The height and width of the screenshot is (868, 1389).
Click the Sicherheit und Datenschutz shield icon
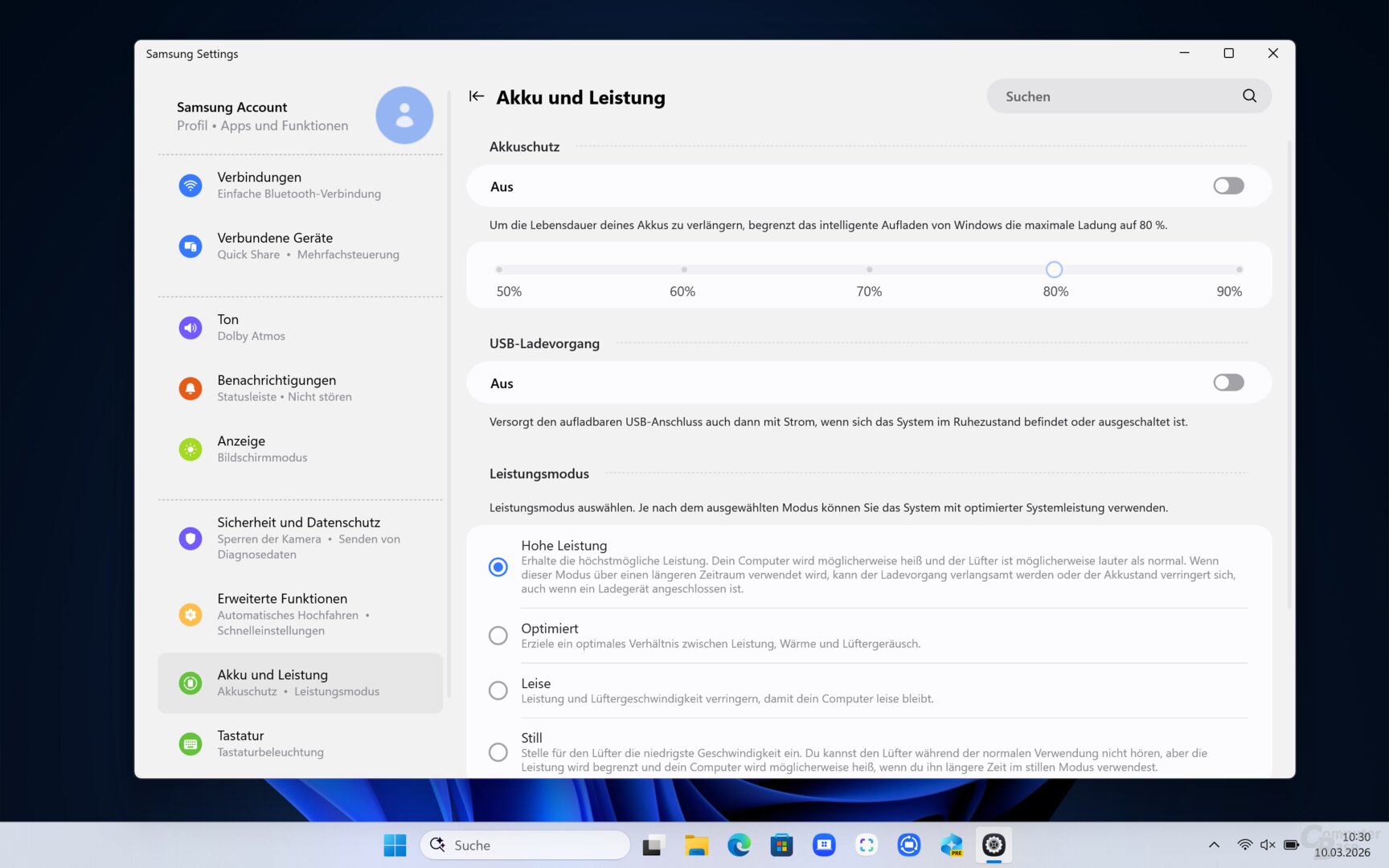(x=190, y=538)
